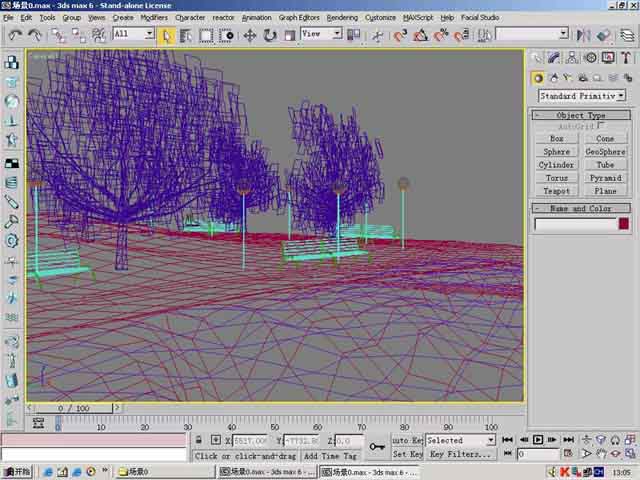Open the Standard Primitives dropdown
The width and height of the screenshot is (640, 480).
click(581, 96)
